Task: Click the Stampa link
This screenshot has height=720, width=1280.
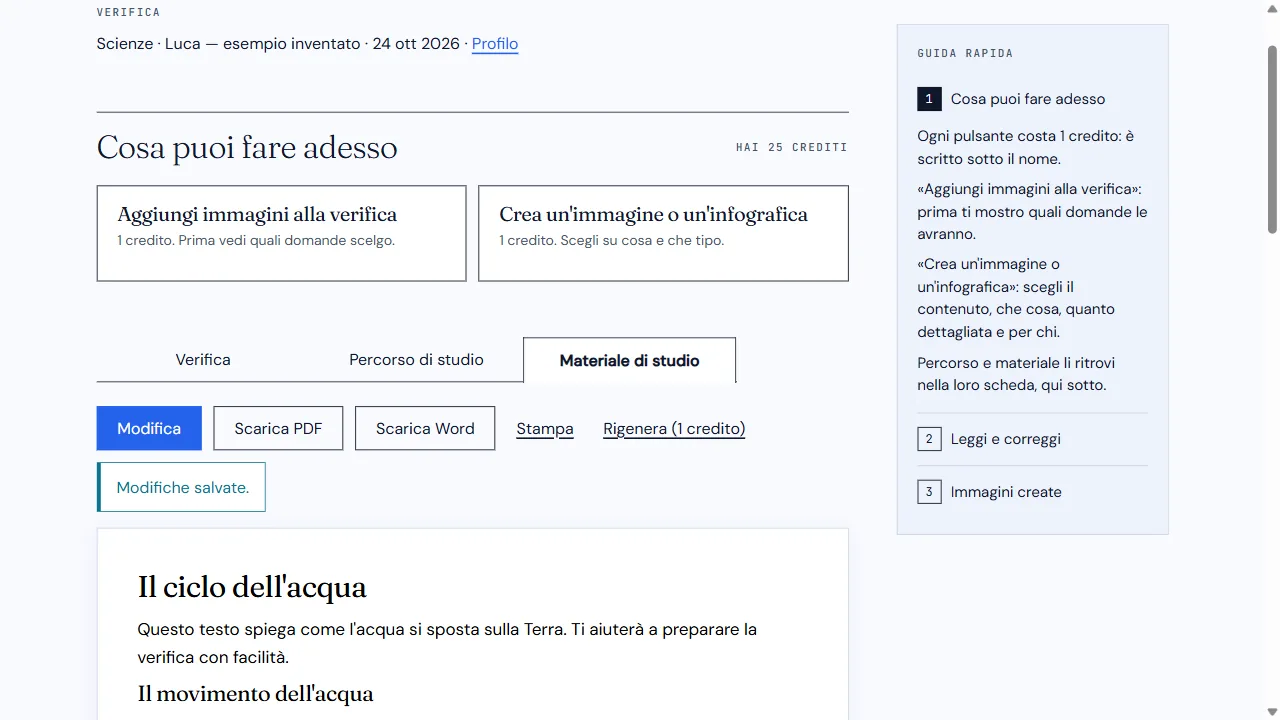Action: click(x=545, y=429)
